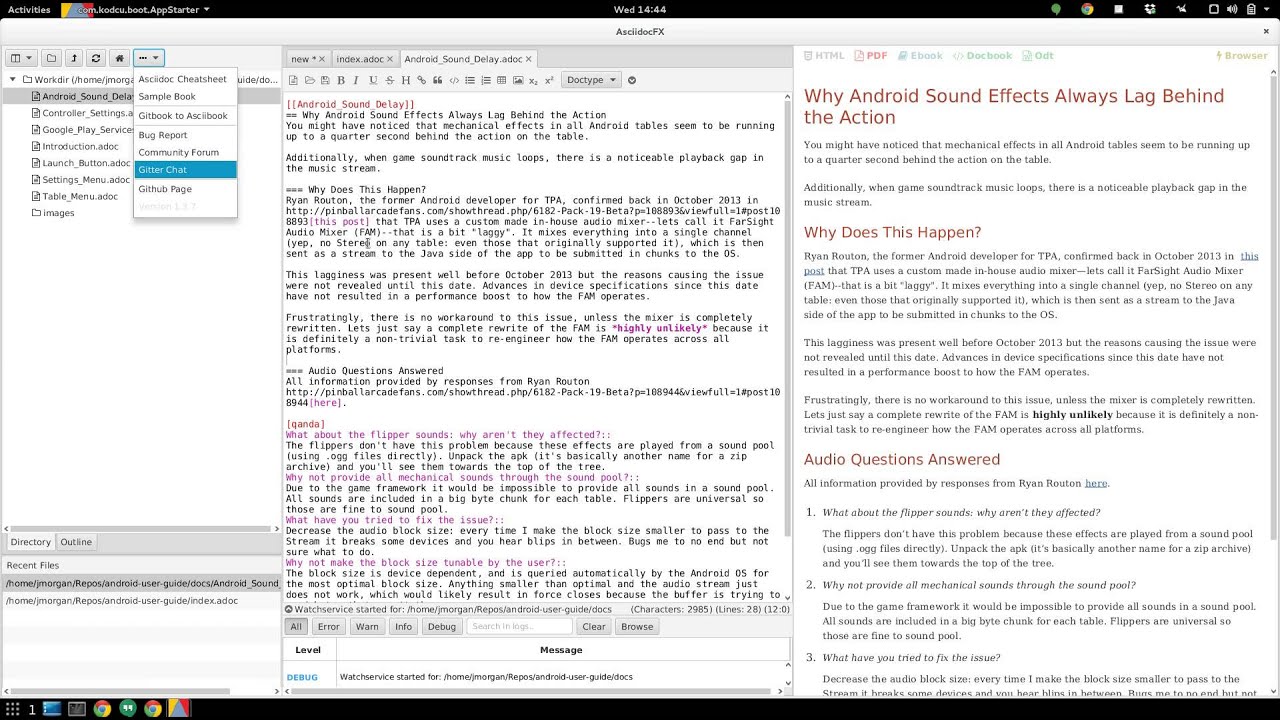Collapse the Workdir tree node
Screen dimensions: 1280x720
(13, 79)
